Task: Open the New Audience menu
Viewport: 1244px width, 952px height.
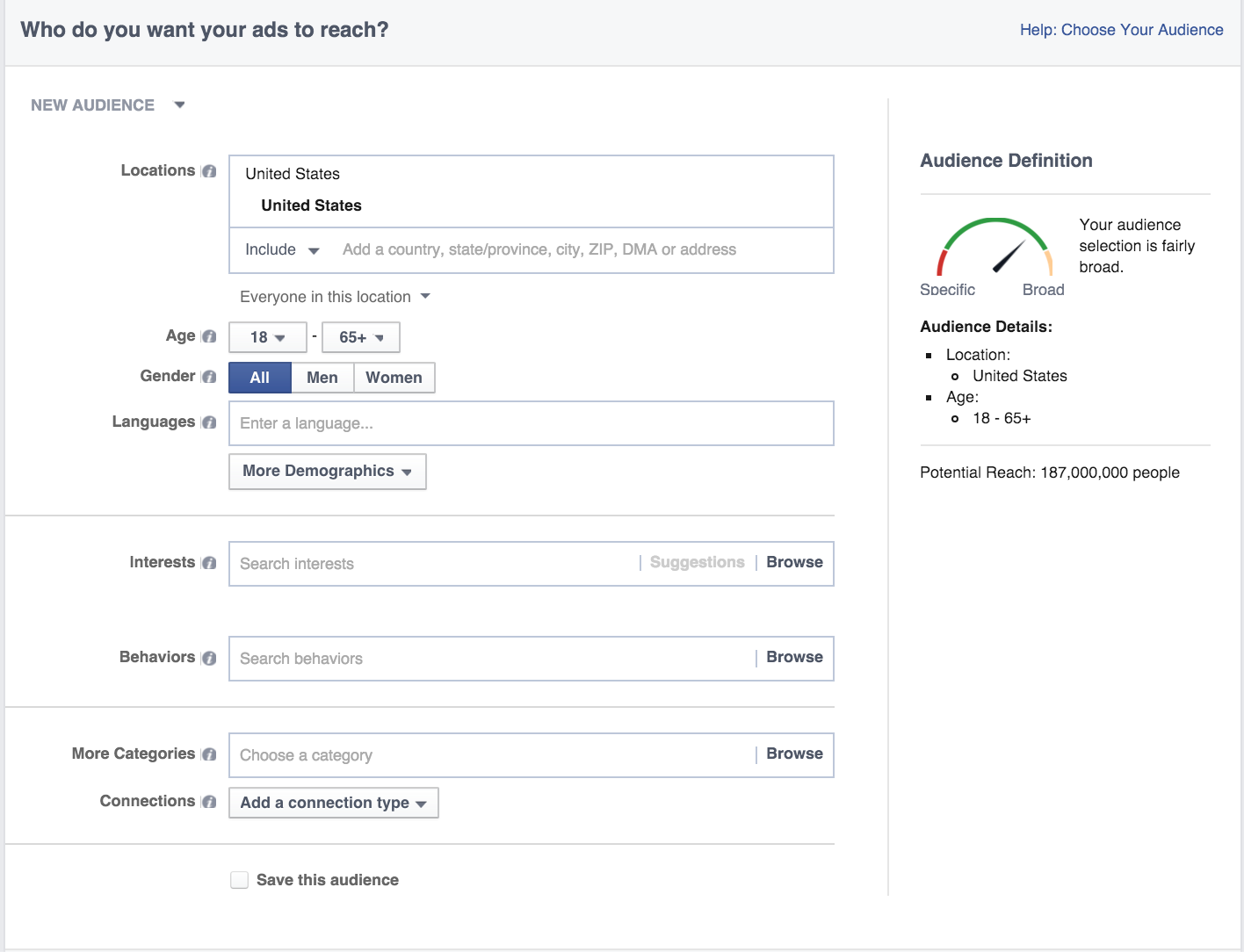Action: click(107, 105)
